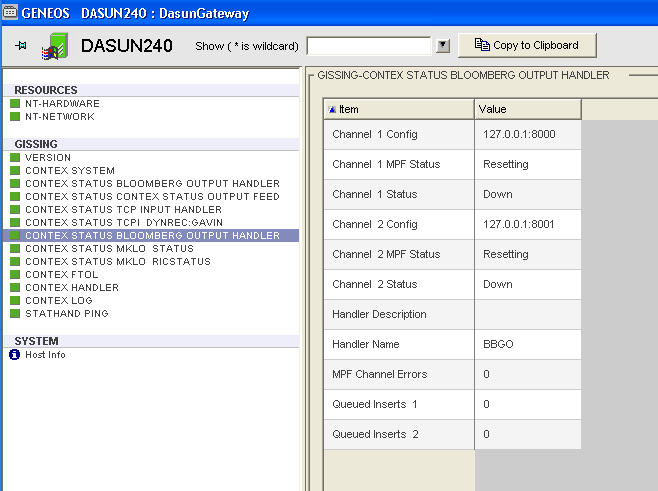Click the sort arrow in the Item header

(x=333, y=109)
